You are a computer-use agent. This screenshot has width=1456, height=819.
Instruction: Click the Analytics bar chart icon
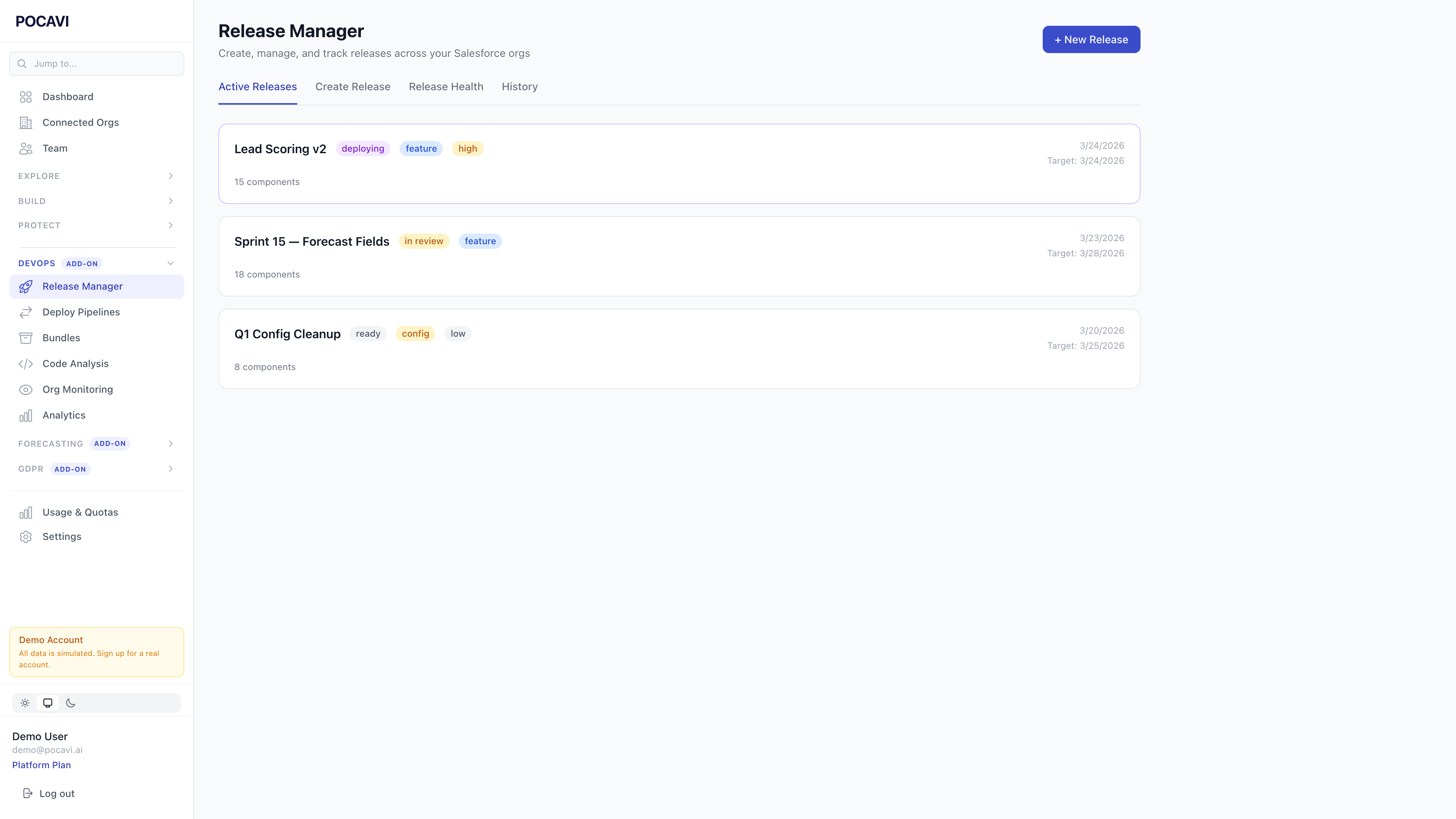point(25,416)
